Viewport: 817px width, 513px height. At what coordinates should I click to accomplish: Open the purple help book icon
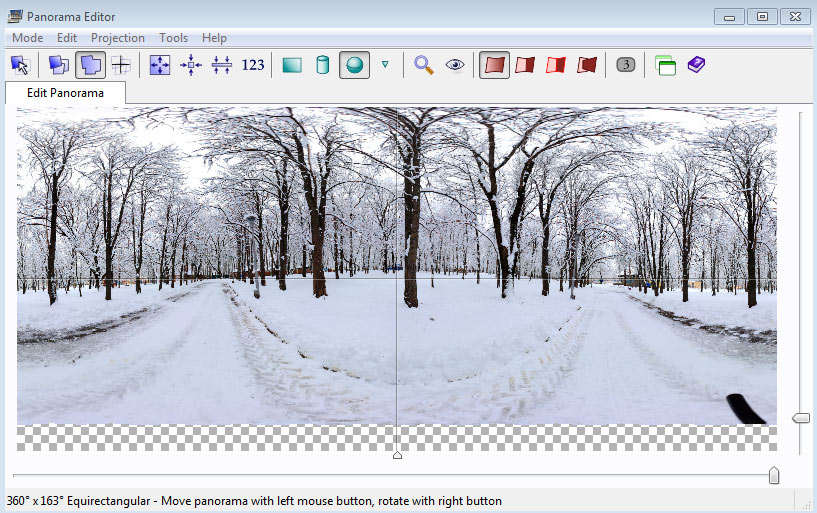(696, 65)
